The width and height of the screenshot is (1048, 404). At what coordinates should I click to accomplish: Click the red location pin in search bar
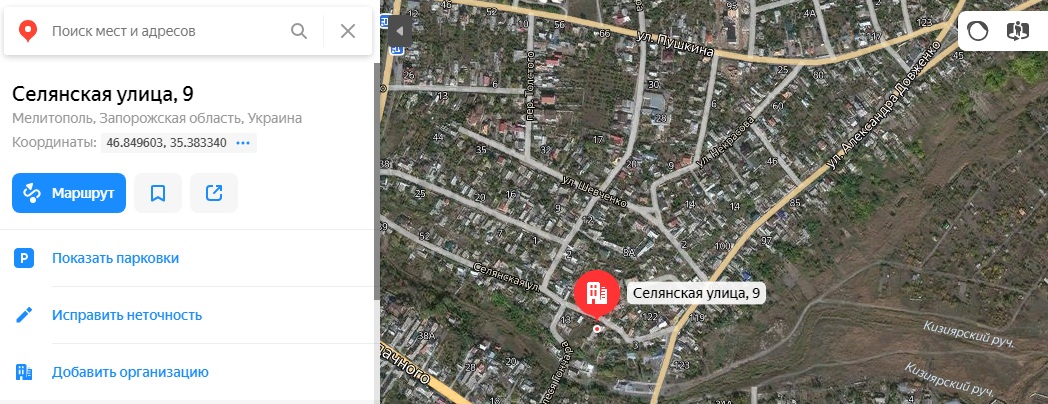click(27, 31)
